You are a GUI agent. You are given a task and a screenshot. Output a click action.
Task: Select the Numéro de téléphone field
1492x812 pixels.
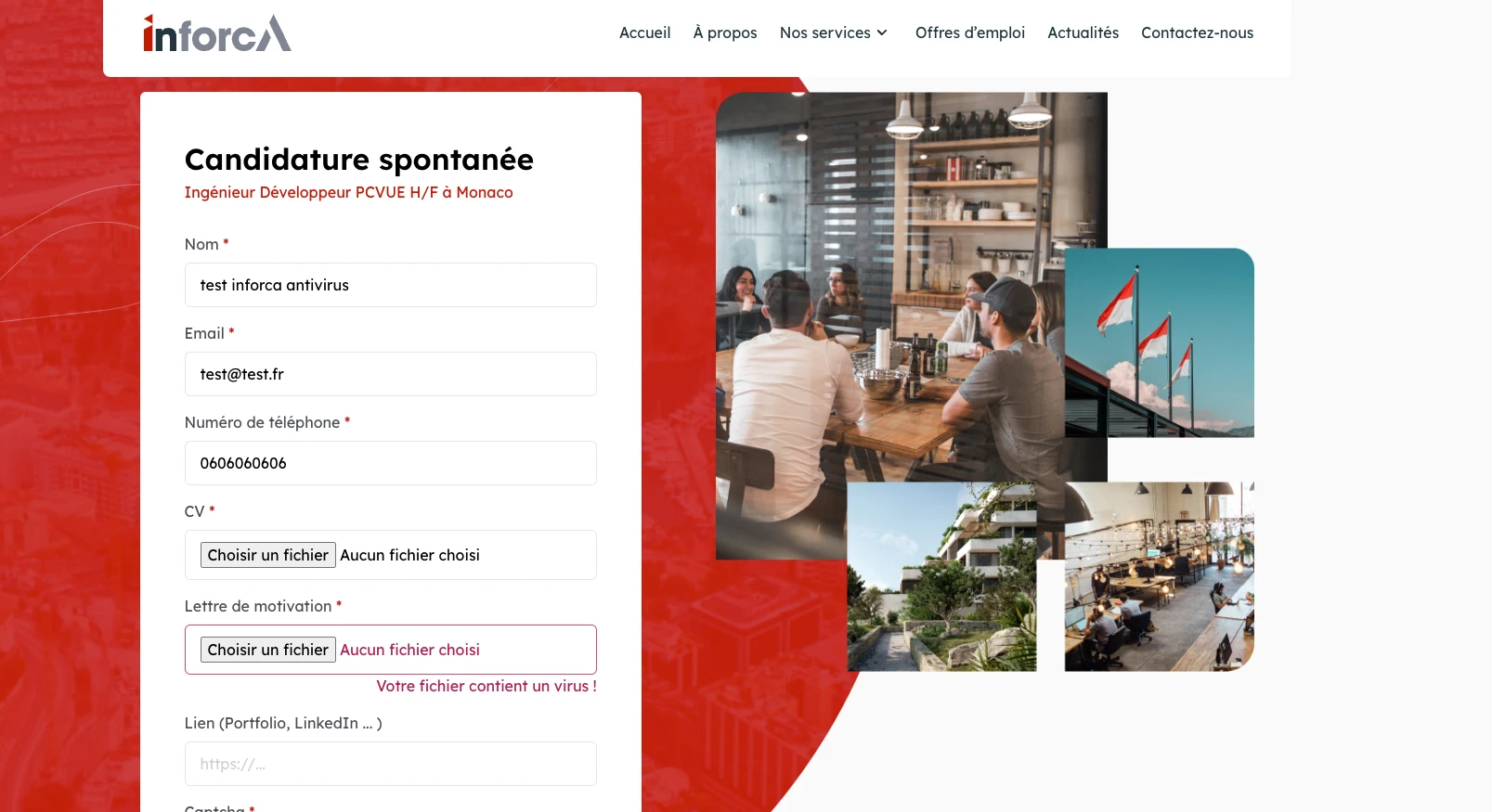click(x=390, y=463)
